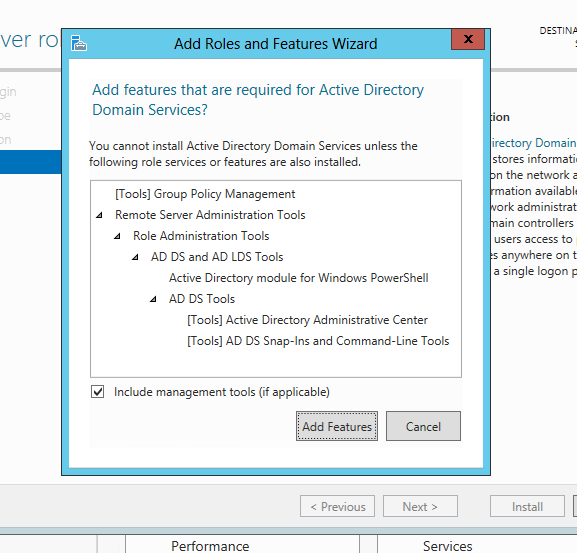Click the wizard icon in title bar

pos(79,43)
